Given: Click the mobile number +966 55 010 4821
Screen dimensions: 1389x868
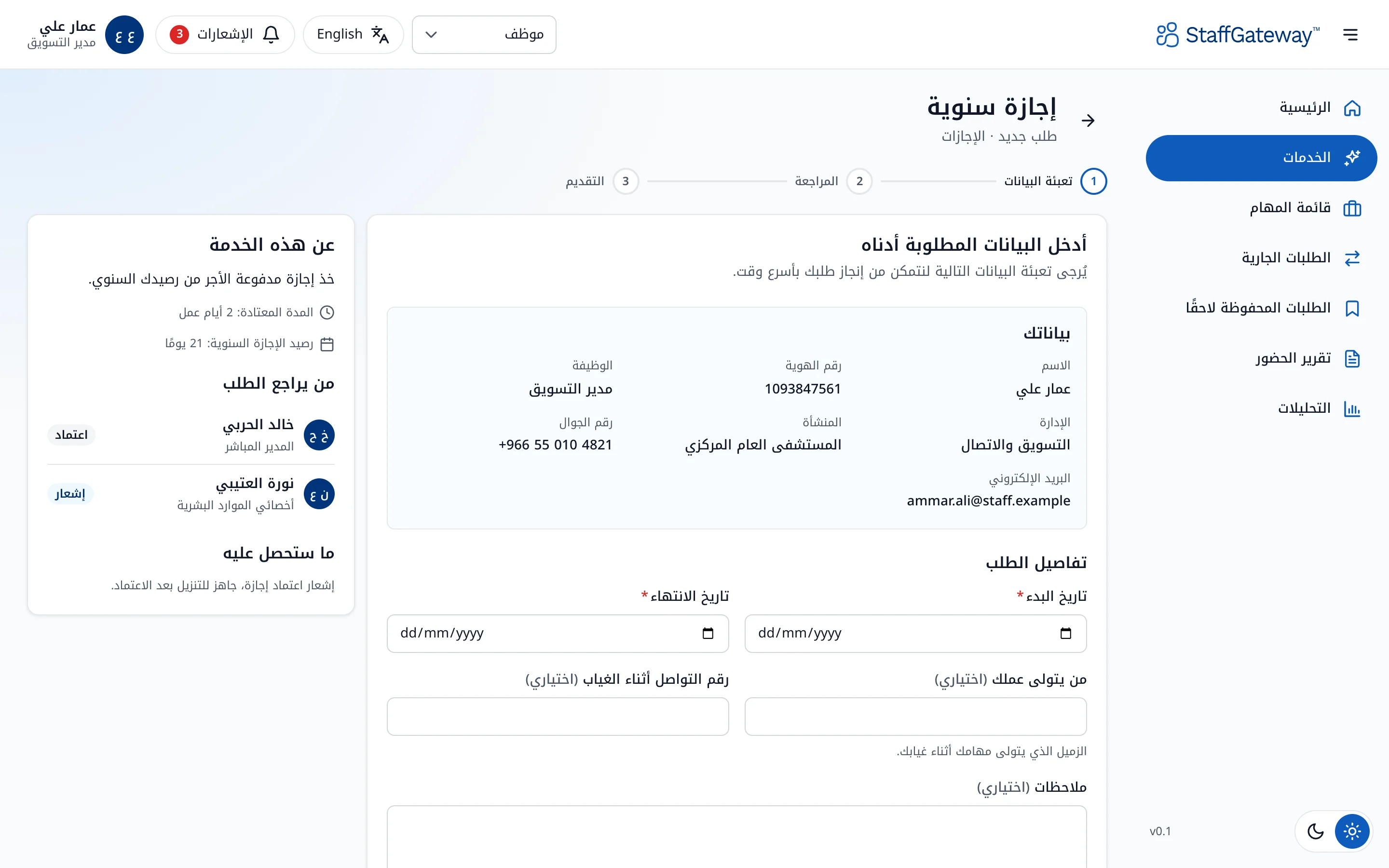Looking at the screenshot, I should click(x=555, y=445).
